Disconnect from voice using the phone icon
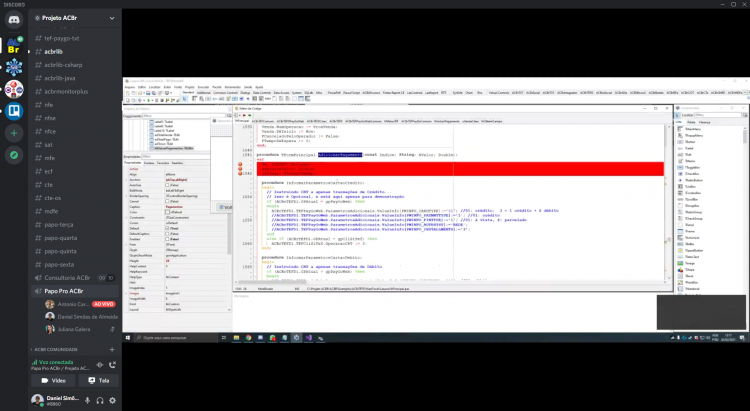Viewport: 750px width, 411px height. pyautogui.click(x=112, y=365)
